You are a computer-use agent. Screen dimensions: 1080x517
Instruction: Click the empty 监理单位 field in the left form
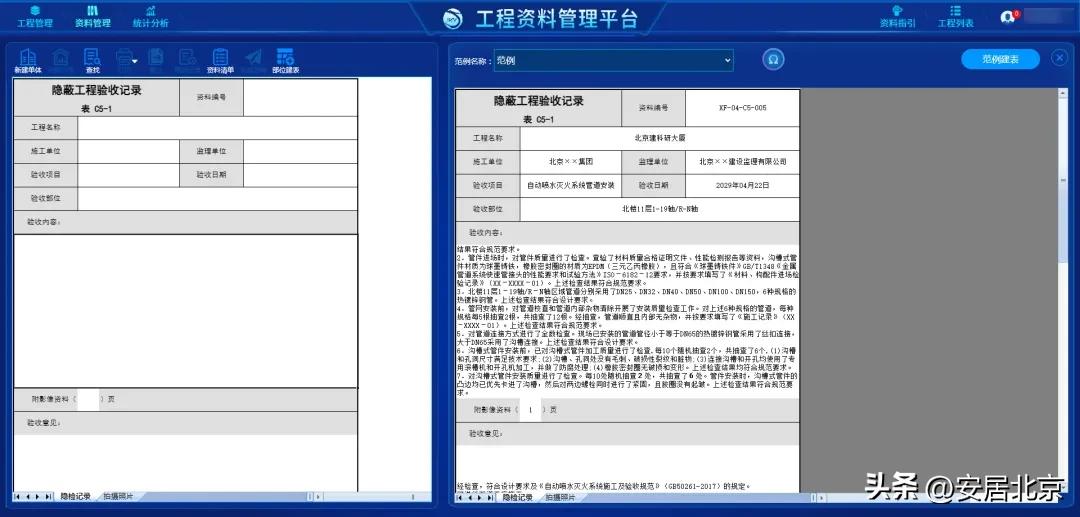point(300,151)
